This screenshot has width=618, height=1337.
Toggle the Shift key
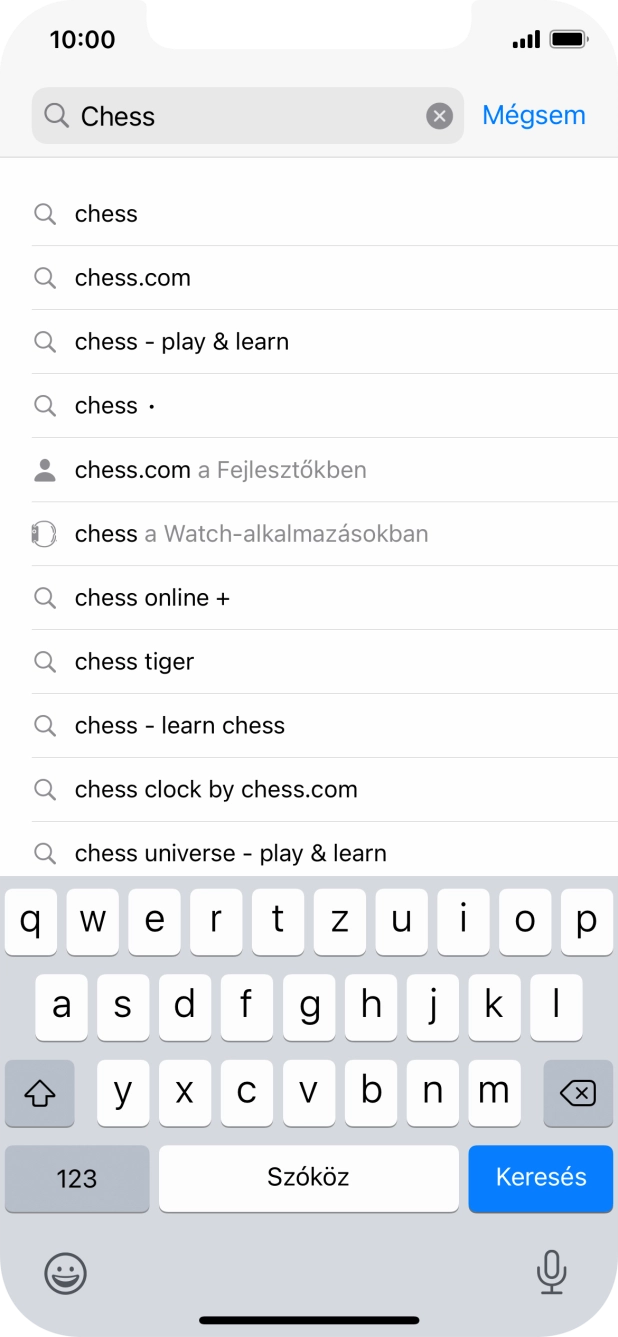39,1093
